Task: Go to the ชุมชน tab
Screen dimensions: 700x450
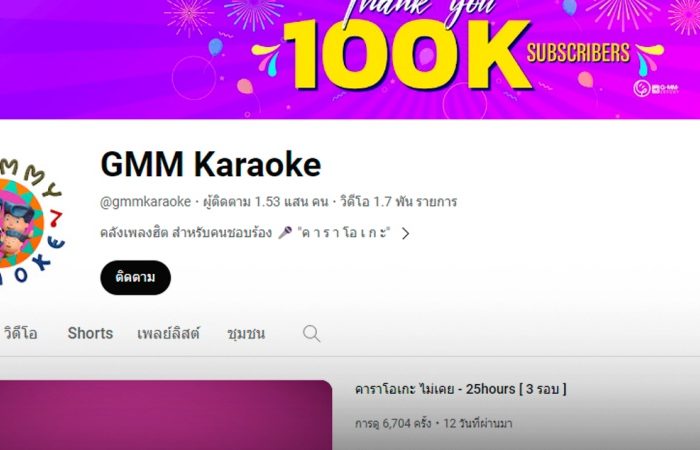Action: [x=246, y=333]
